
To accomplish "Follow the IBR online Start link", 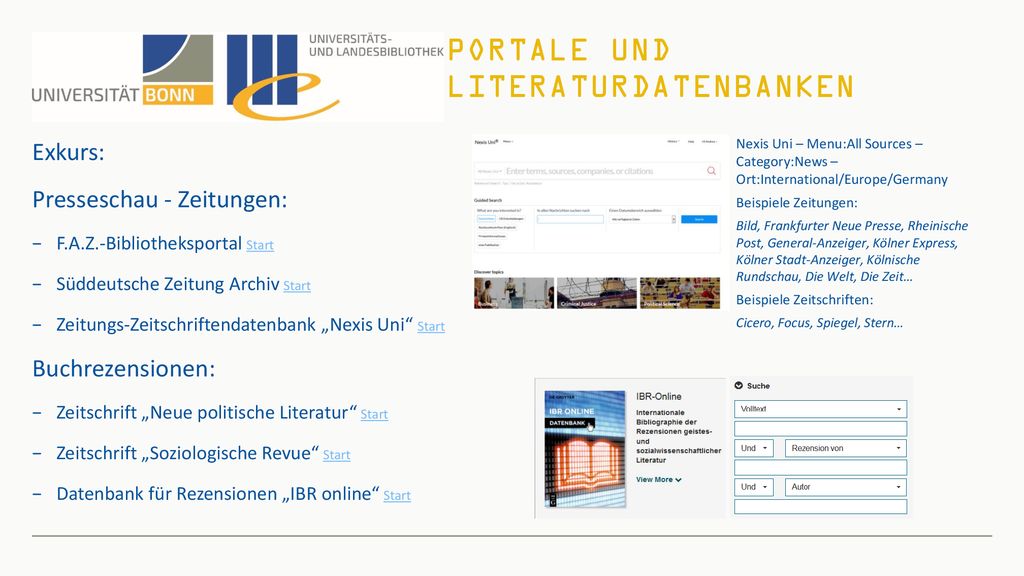I will click(397, 496).
